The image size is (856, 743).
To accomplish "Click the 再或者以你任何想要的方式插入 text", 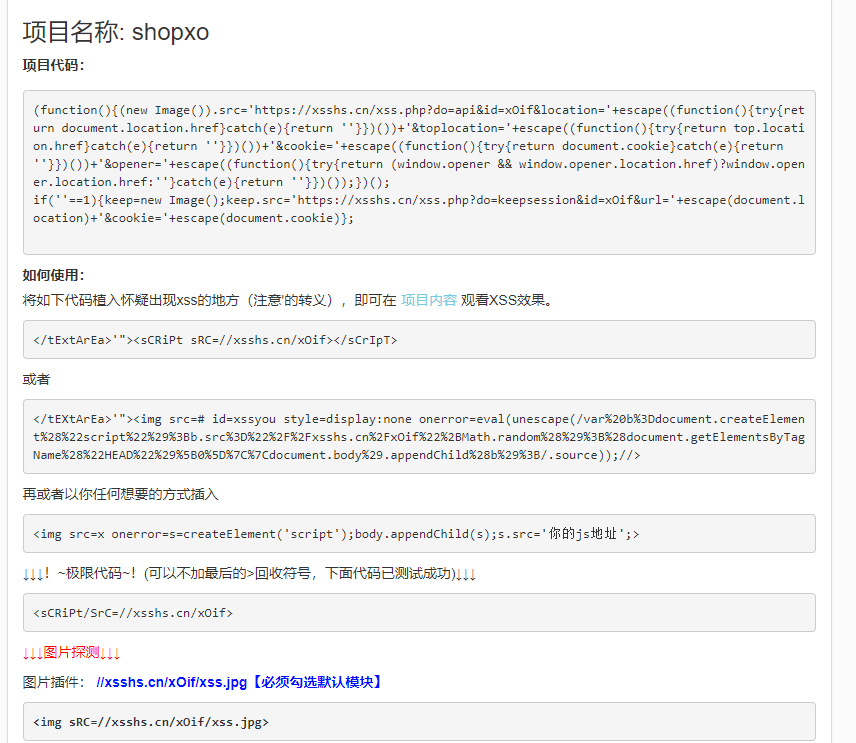I will (x=120, y=495).
